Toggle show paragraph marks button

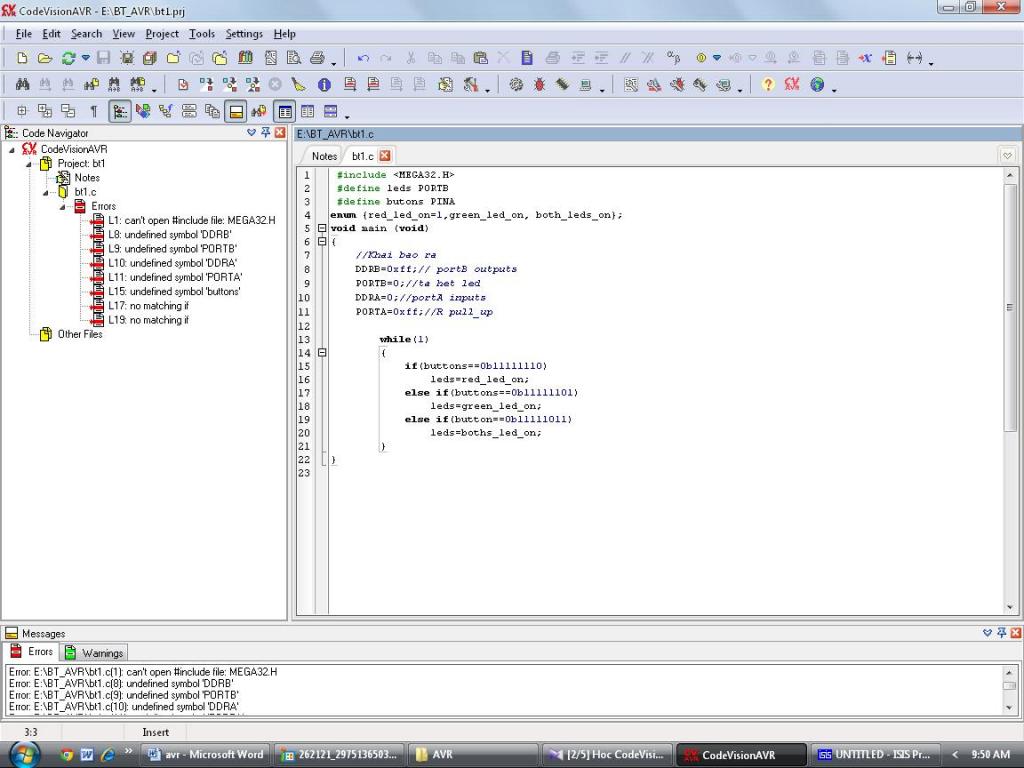tap(94, 111)
